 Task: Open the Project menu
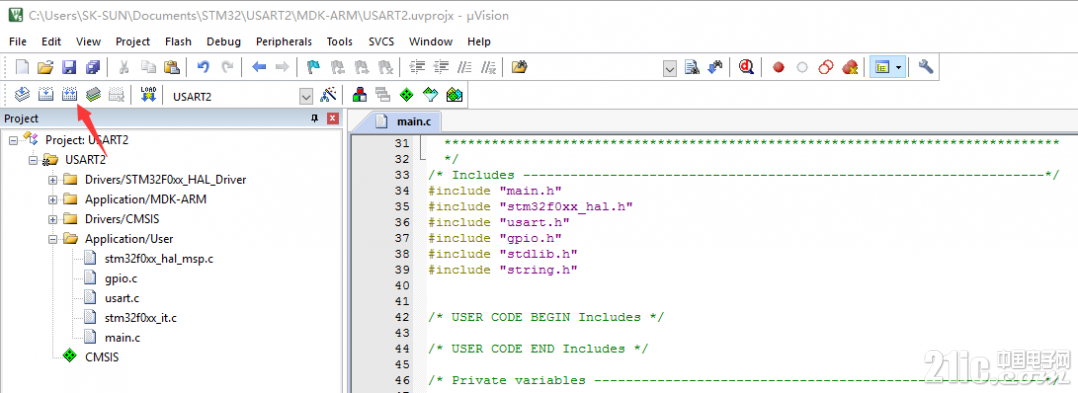pos(133,41)
